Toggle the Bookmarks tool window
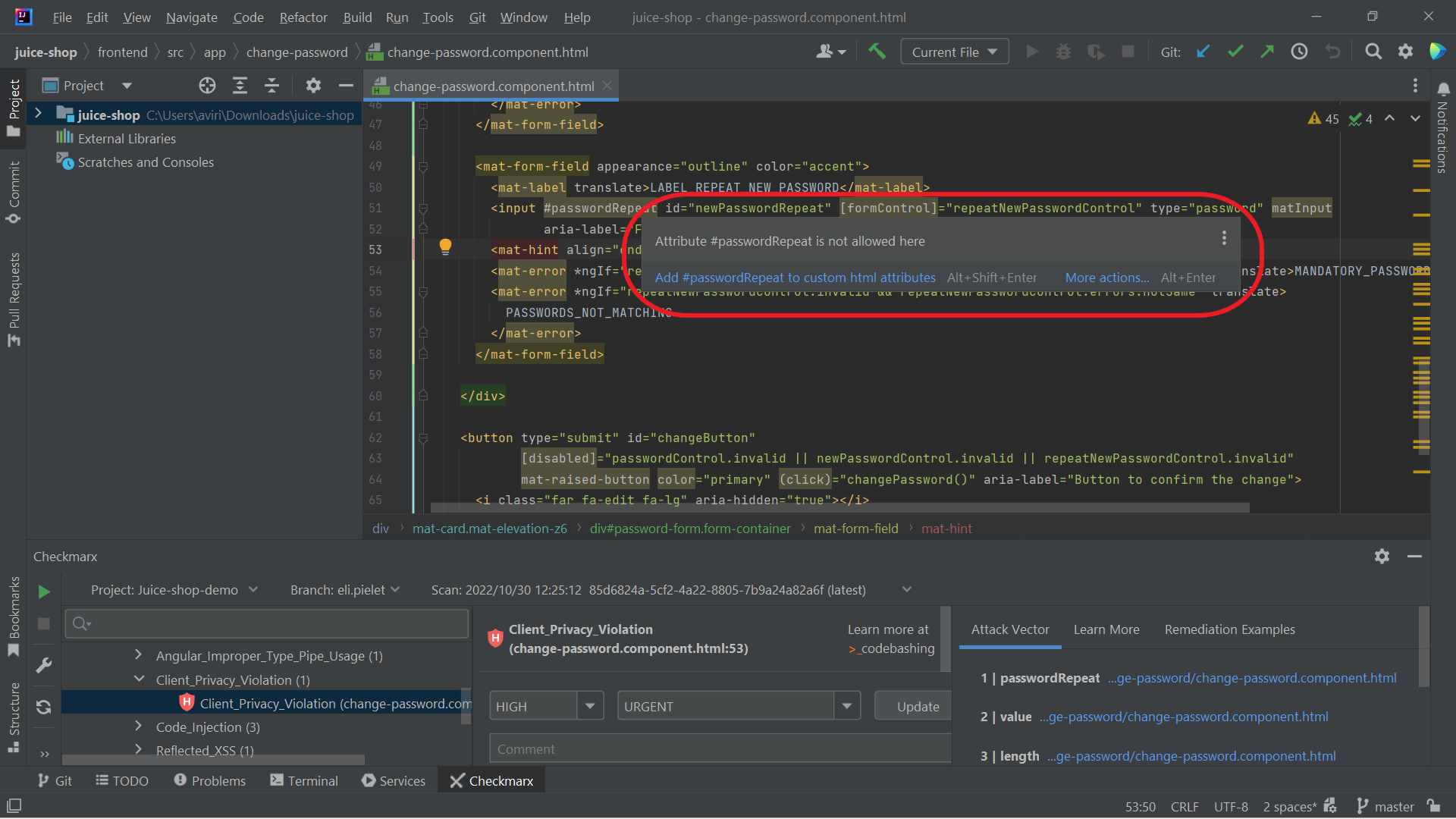The width and height of the screenshot is (1456, 819). coord(14,617)
